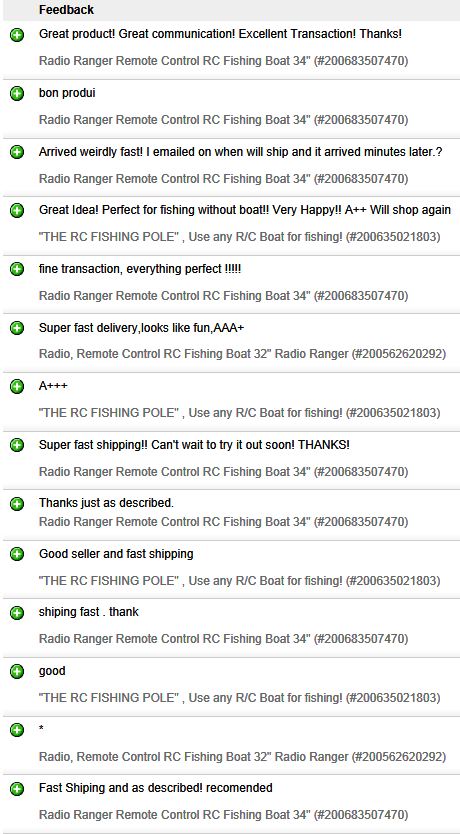
Task: Click positive icon beside "Fast Shiping and as described"
Action: coord(17,789)
